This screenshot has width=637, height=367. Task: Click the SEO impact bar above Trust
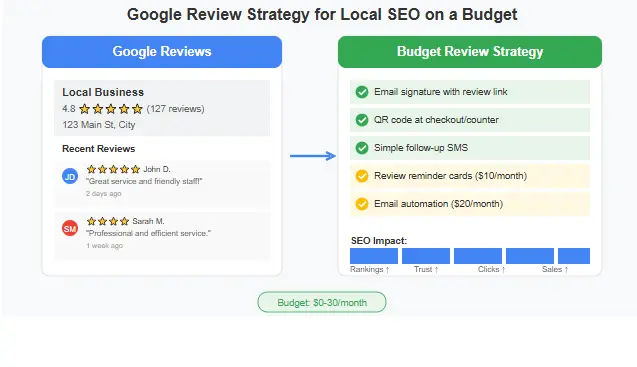point(426,256)
